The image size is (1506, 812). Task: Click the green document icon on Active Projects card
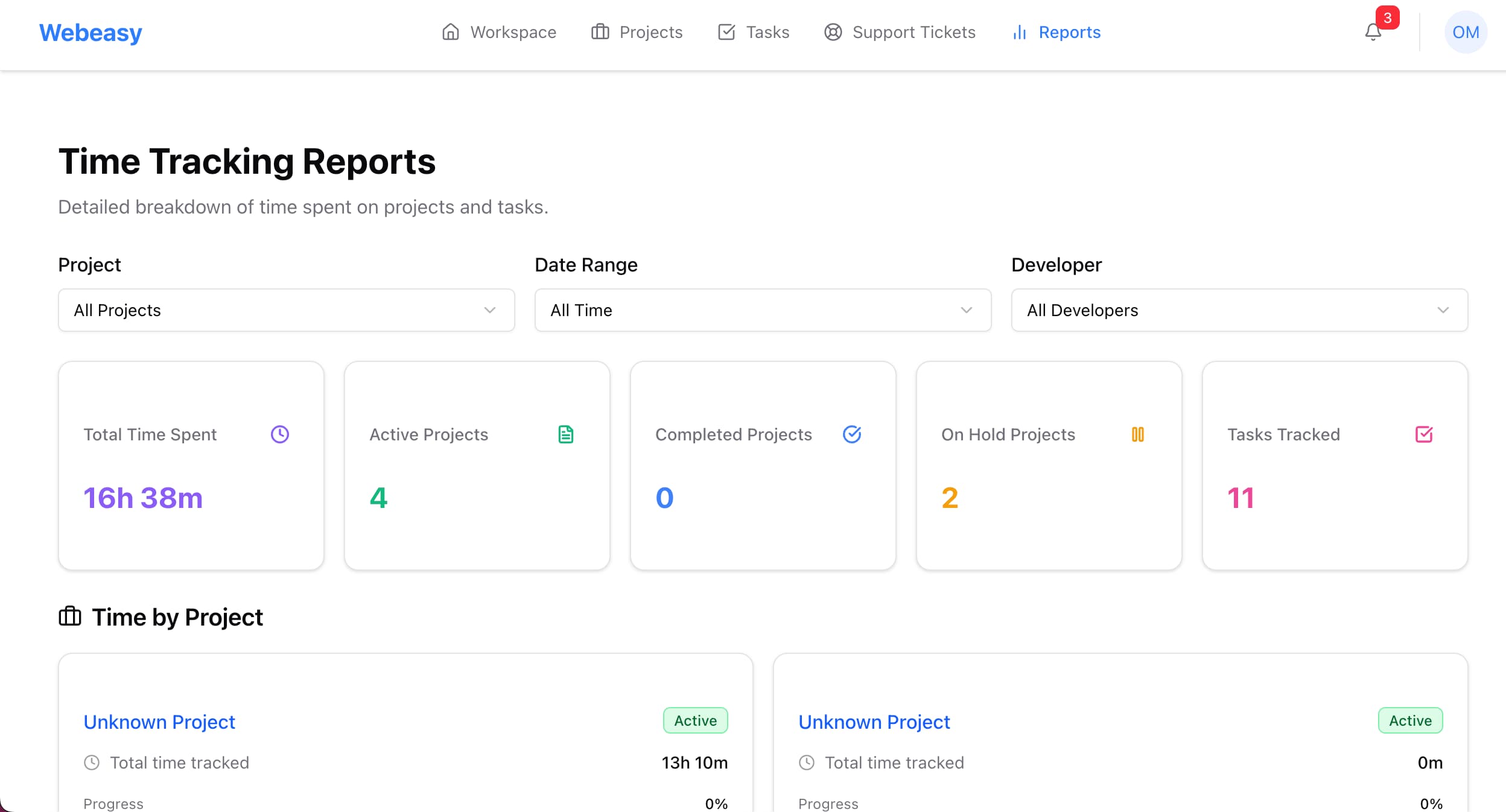pyautogui.click(x=565, y=434)
